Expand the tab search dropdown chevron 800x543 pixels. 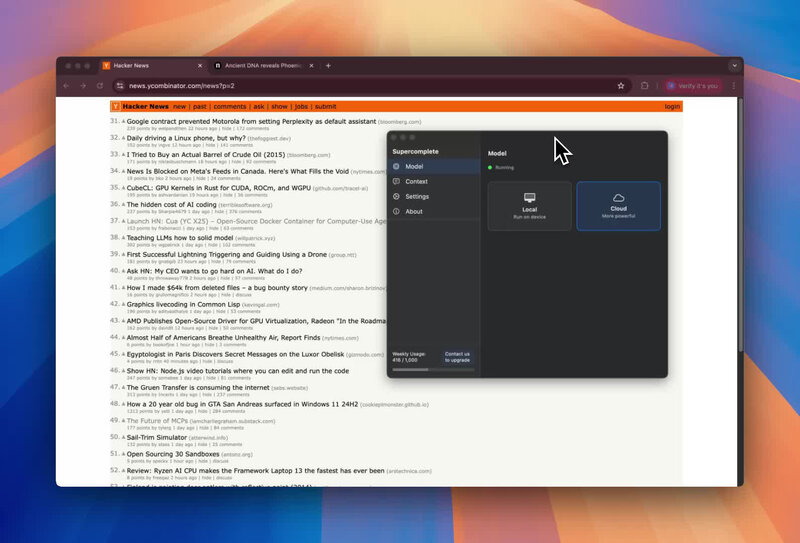click(x=734, y=65)
